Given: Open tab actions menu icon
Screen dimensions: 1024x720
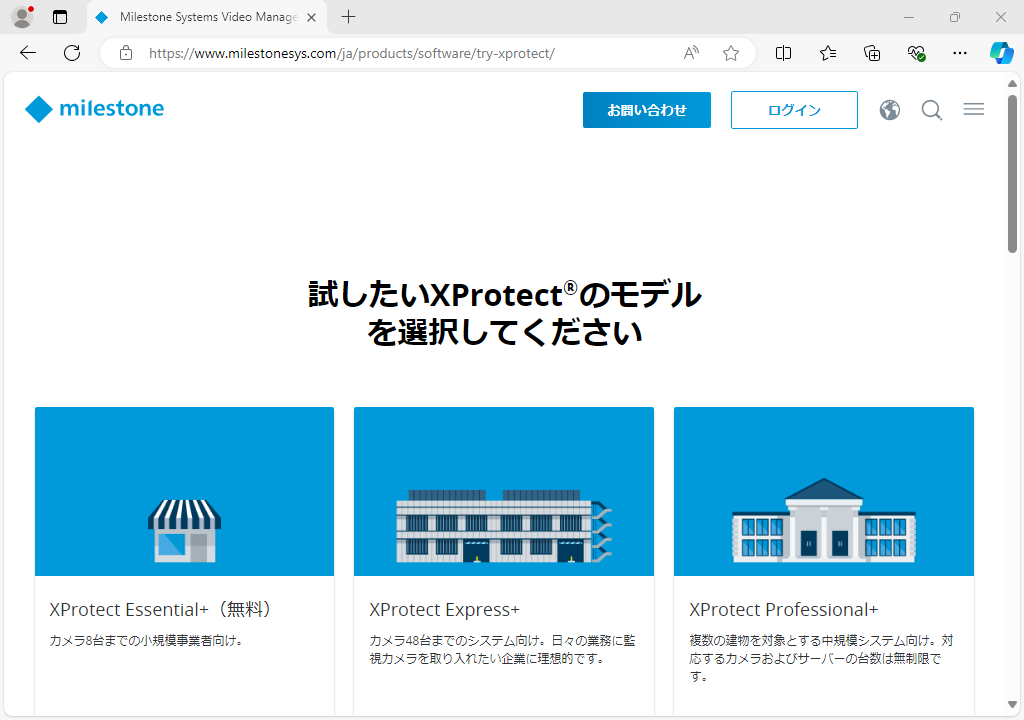Looking at the screenshot, I should (60, 17).
